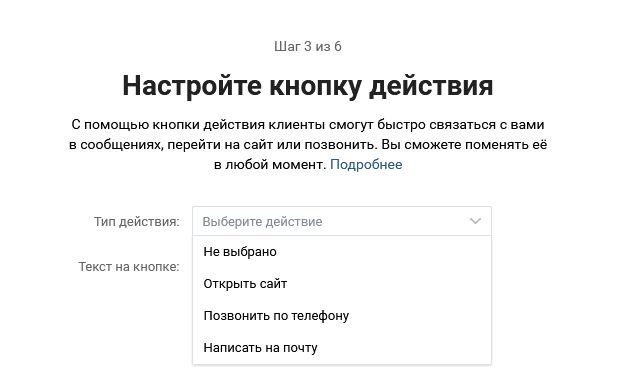Click the dropdown chevron arrow icon

[475, 221]
